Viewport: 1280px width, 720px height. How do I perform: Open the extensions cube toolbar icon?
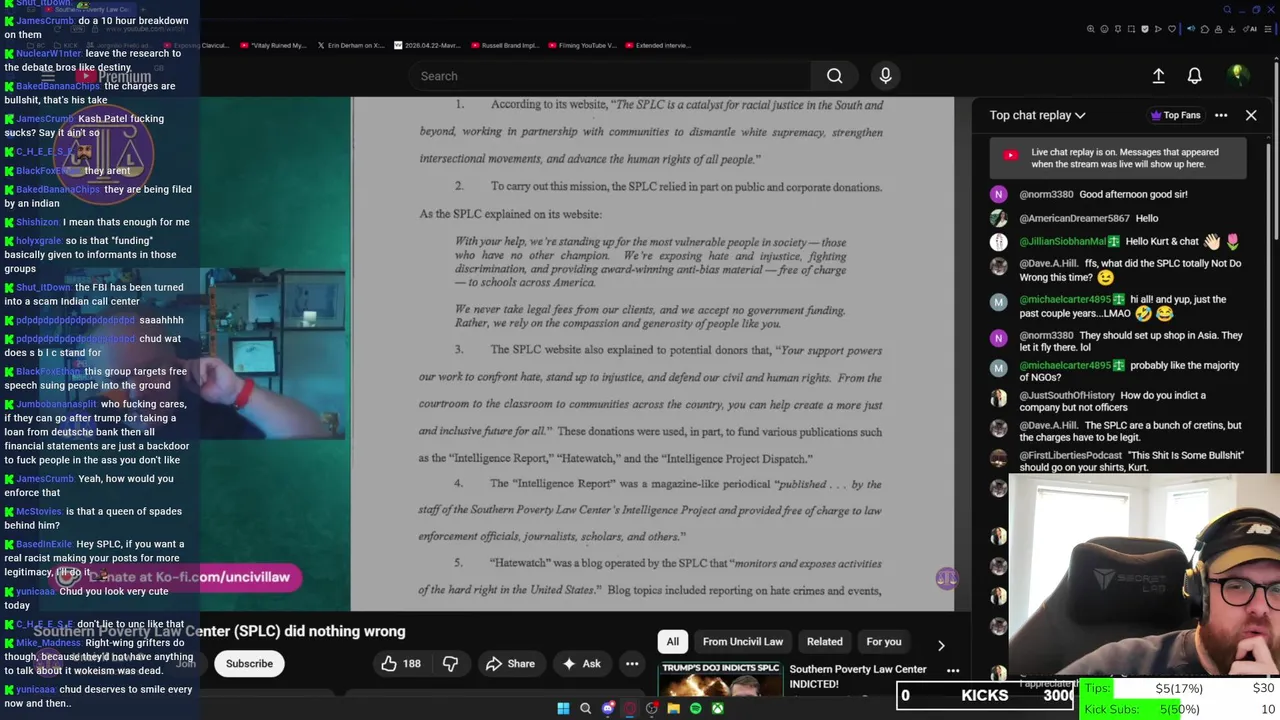coord(1205,29)
